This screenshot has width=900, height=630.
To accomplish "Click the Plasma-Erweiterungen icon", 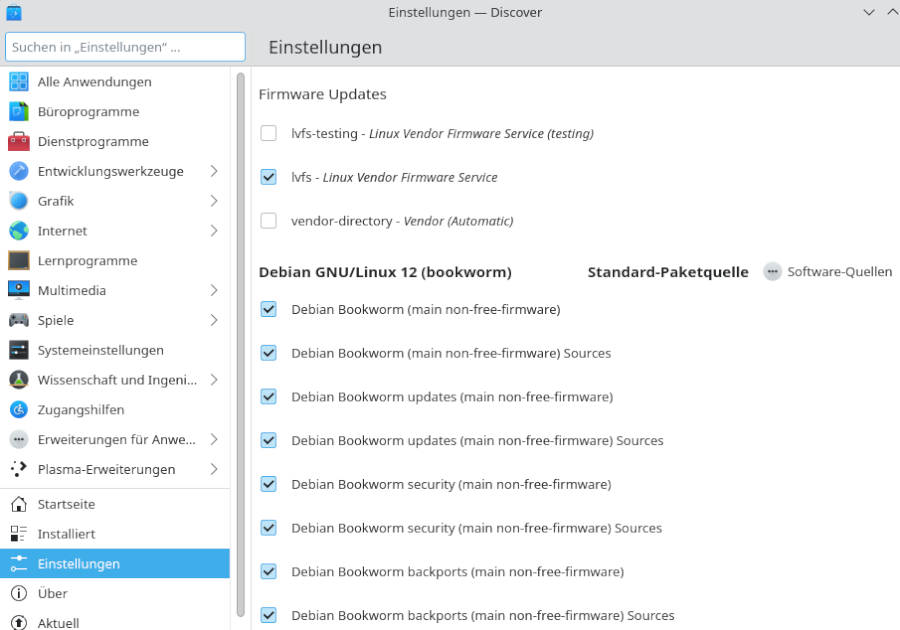I will tap(19, 469).
